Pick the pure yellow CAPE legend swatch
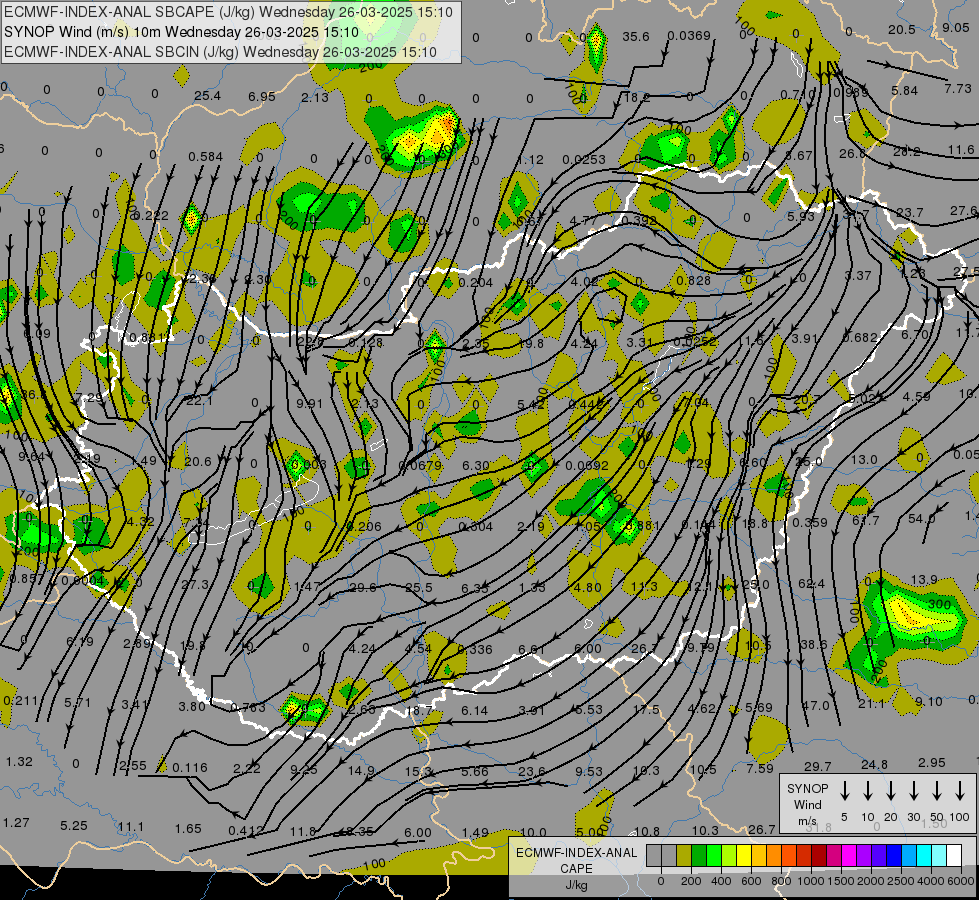 [x=744, y=855]
